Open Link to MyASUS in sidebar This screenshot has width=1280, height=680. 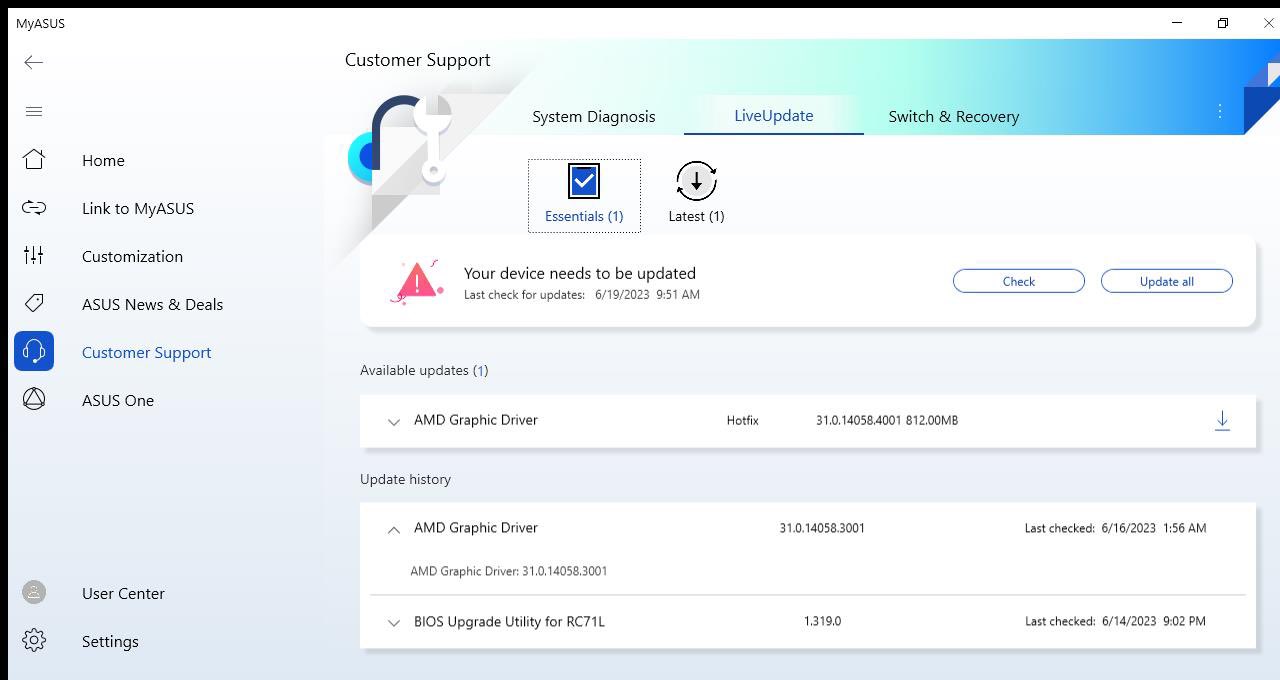click(138, 208)
